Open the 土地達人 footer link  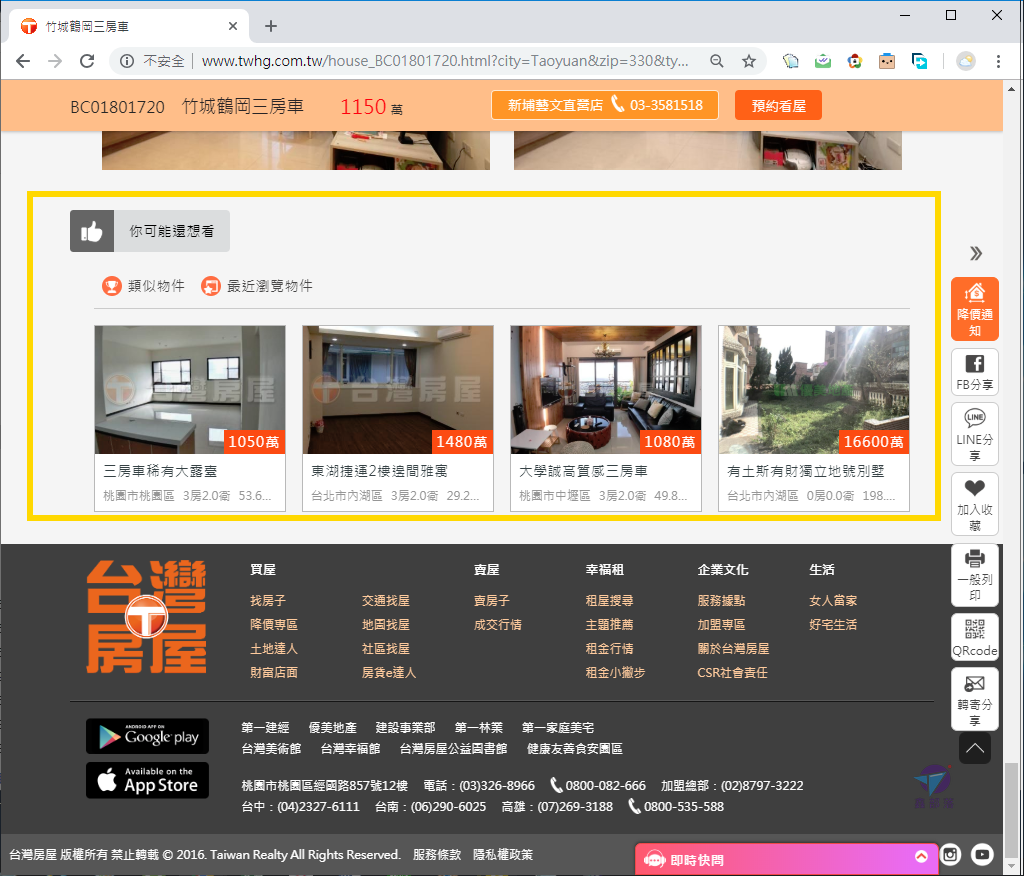click(274, 649)
